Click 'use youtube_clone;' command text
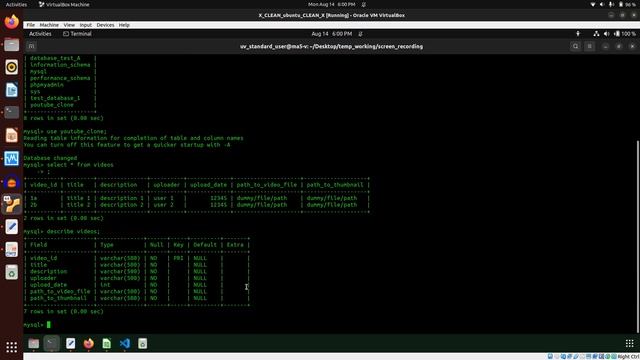This screenshot has width=640, height=360. (77, 131)
